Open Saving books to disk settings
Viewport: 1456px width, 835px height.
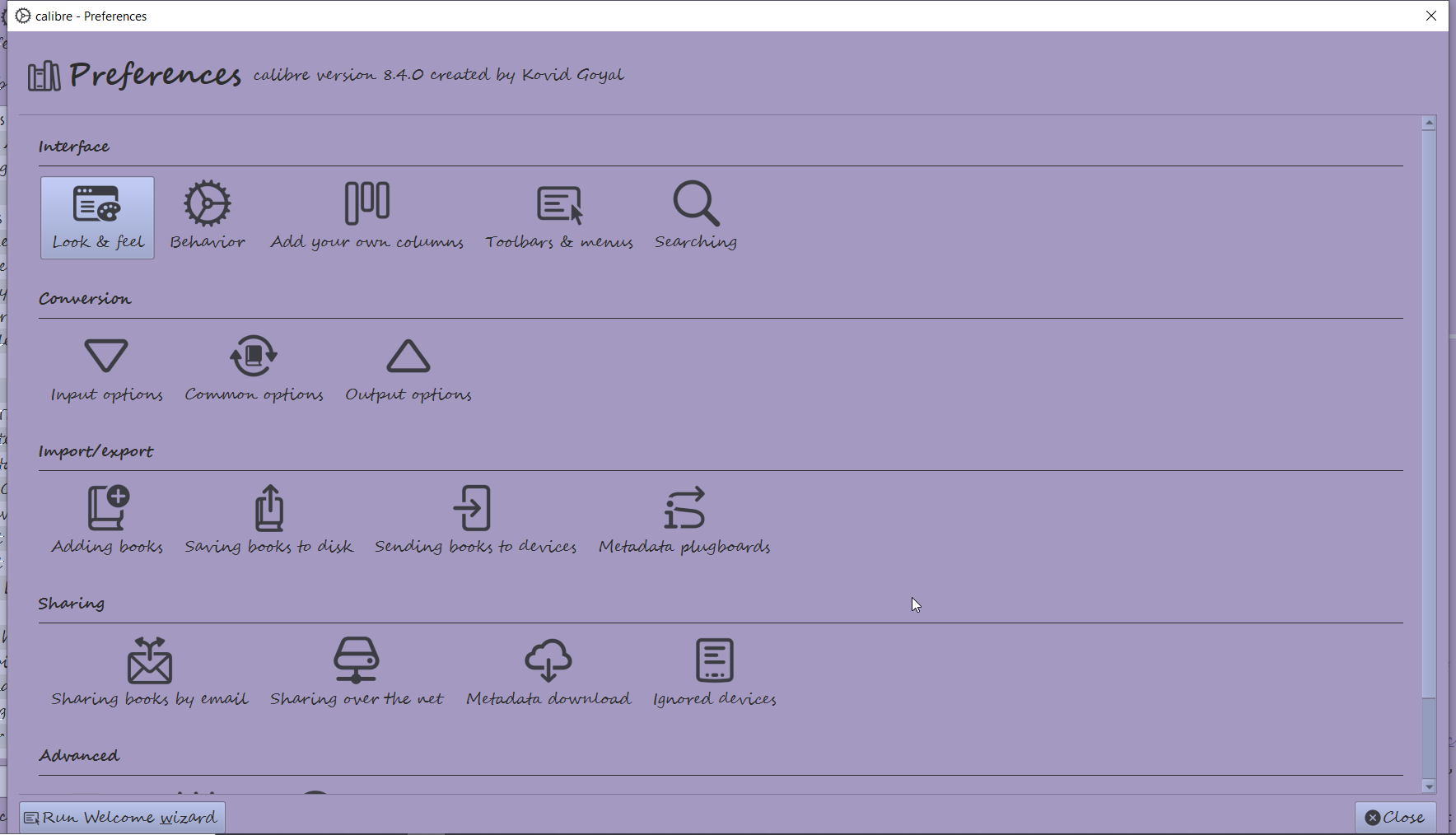coord(269,521)
